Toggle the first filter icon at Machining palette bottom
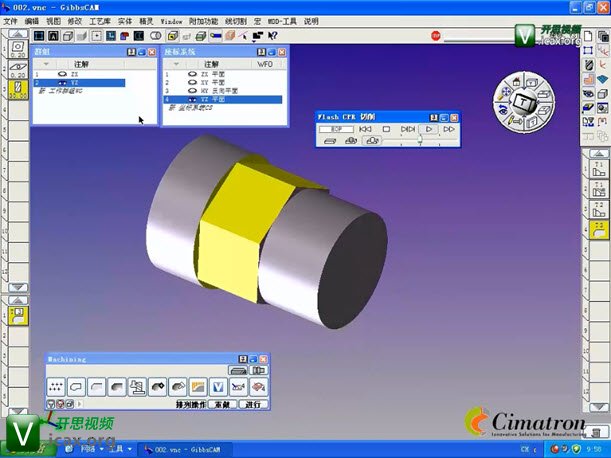 click(x=51, y=404)
